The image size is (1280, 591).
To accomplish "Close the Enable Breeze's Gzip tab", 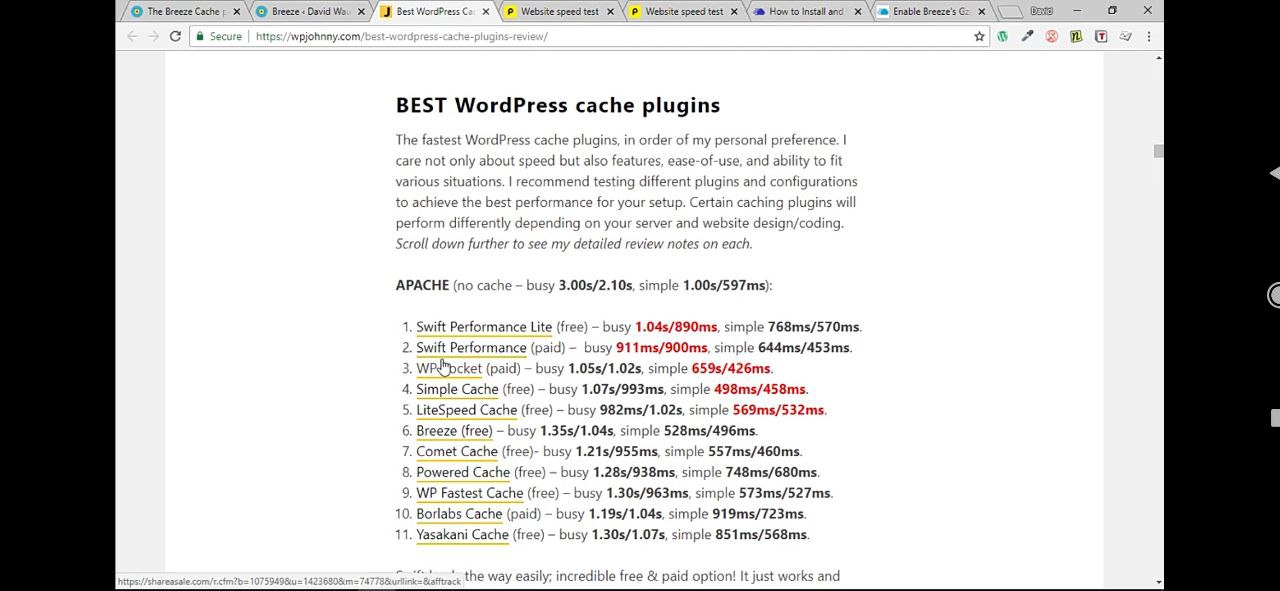I will pyautogui.click(x=982, y=12).
